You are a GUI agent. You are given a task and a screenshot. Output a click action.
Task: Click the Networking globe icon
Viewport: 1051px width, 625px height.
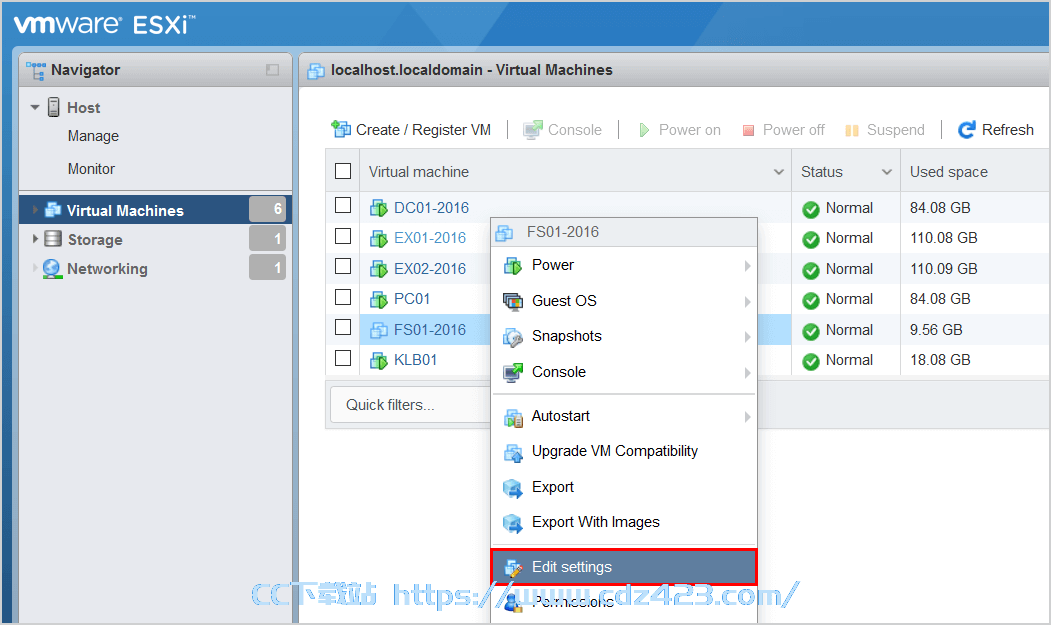pyautogui.click(x=52, y=268)
